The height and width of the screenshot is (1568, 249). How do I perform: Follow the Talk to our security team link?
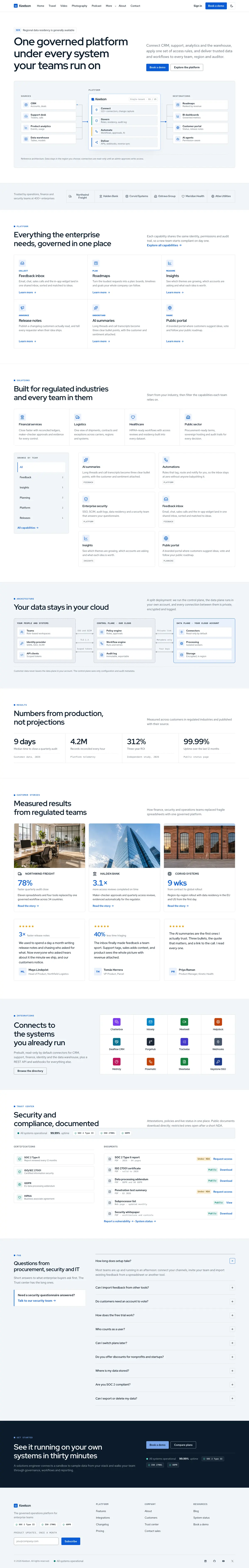point(37,1301)
